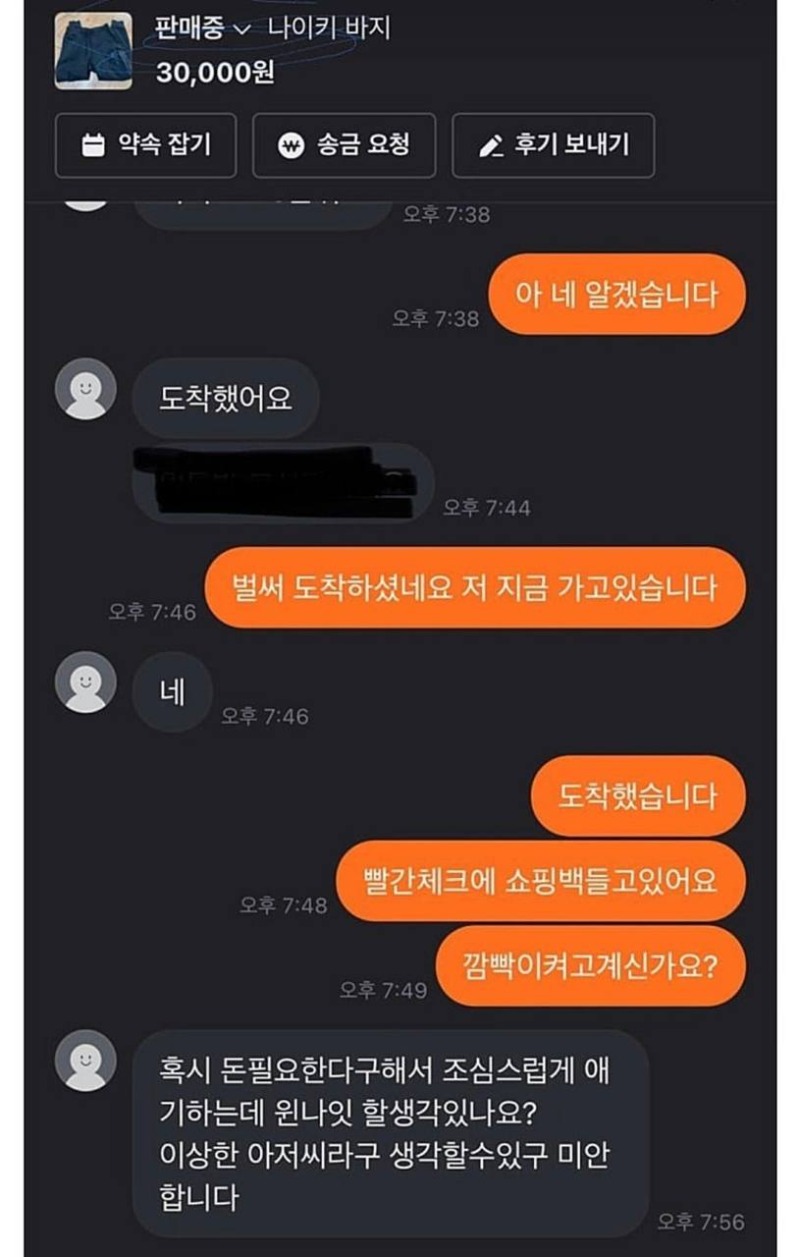Open profile avatar beside 네 message

coord(85,682)
